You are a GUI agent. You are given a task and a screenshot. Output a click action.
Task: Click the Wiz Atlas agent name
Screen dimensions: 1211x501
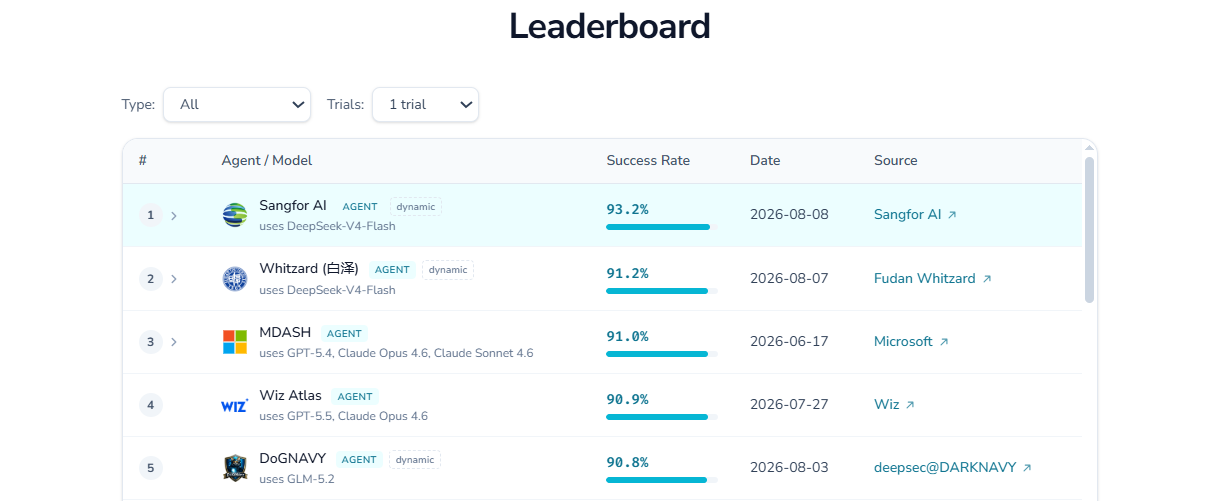(290, 395)
